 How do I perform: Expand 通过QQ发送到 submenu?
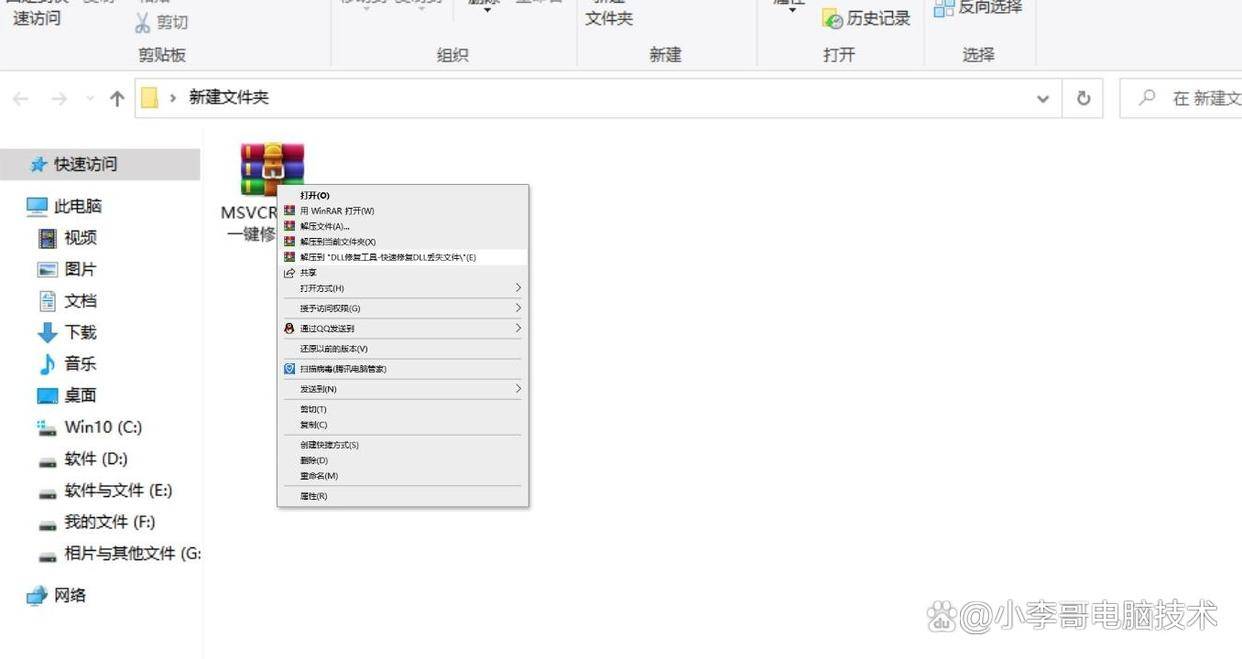403,328
